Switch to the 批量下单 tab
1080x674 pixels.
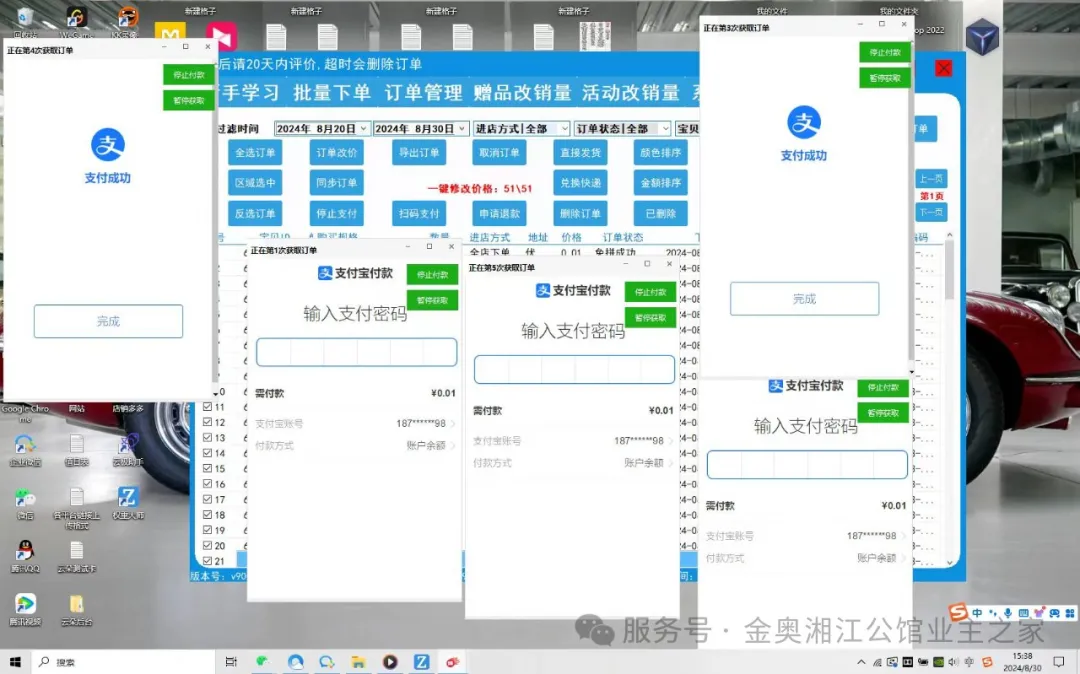331,93
